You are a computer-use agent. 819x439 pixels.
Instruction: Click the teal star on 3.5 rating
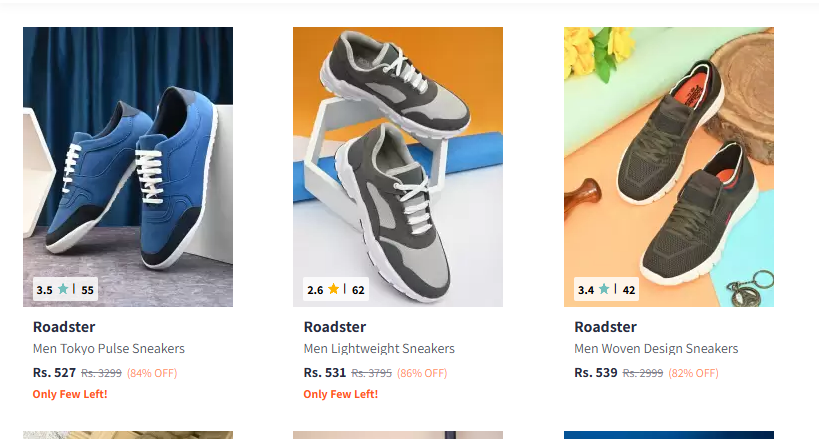(63, 289)
